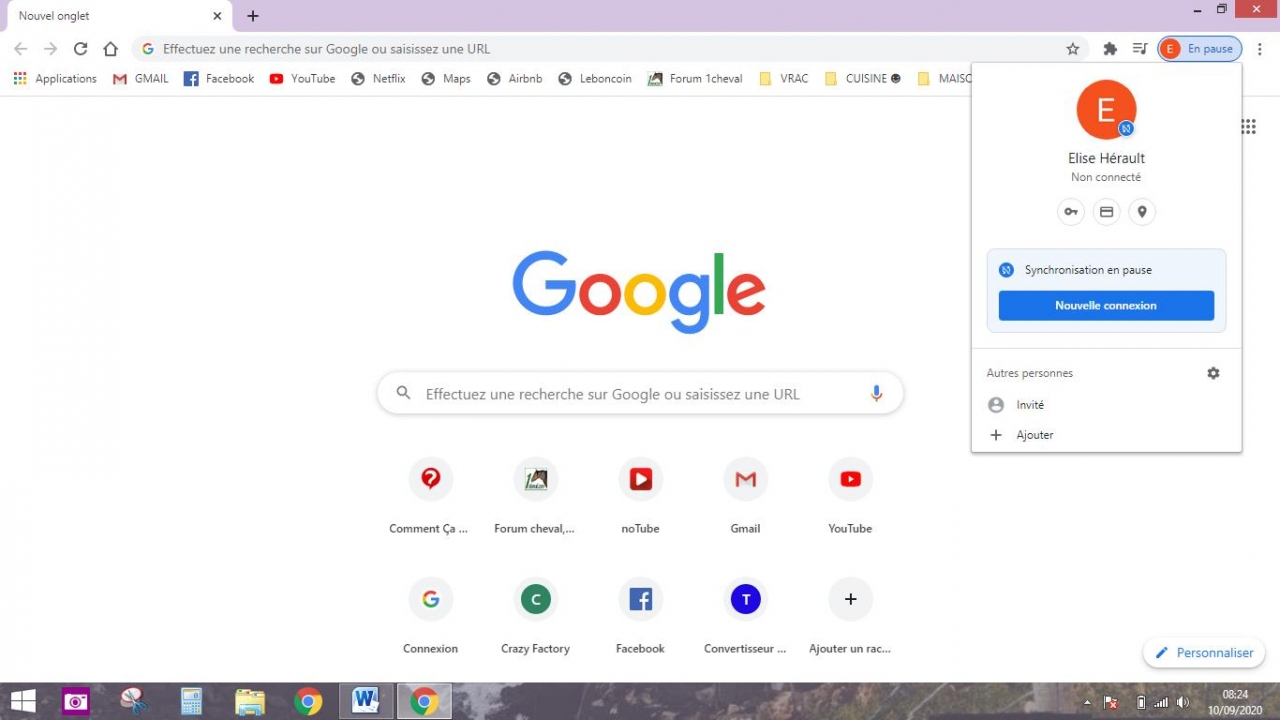Click the voice search microphone icon
The width and height of the screenshot is (1280, 720).
pos(876,394)
